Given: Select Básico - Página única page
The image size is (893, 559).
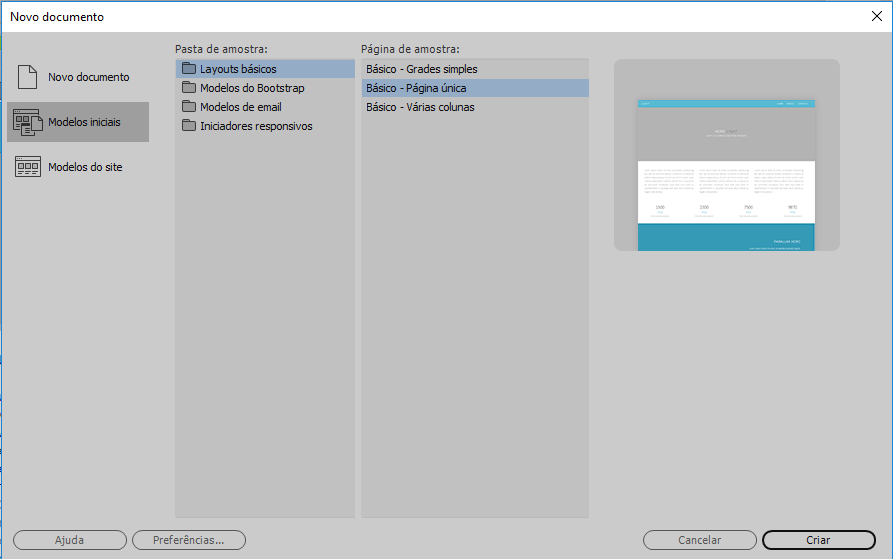Looking at the screenshot, I should [x=475, y=88].
